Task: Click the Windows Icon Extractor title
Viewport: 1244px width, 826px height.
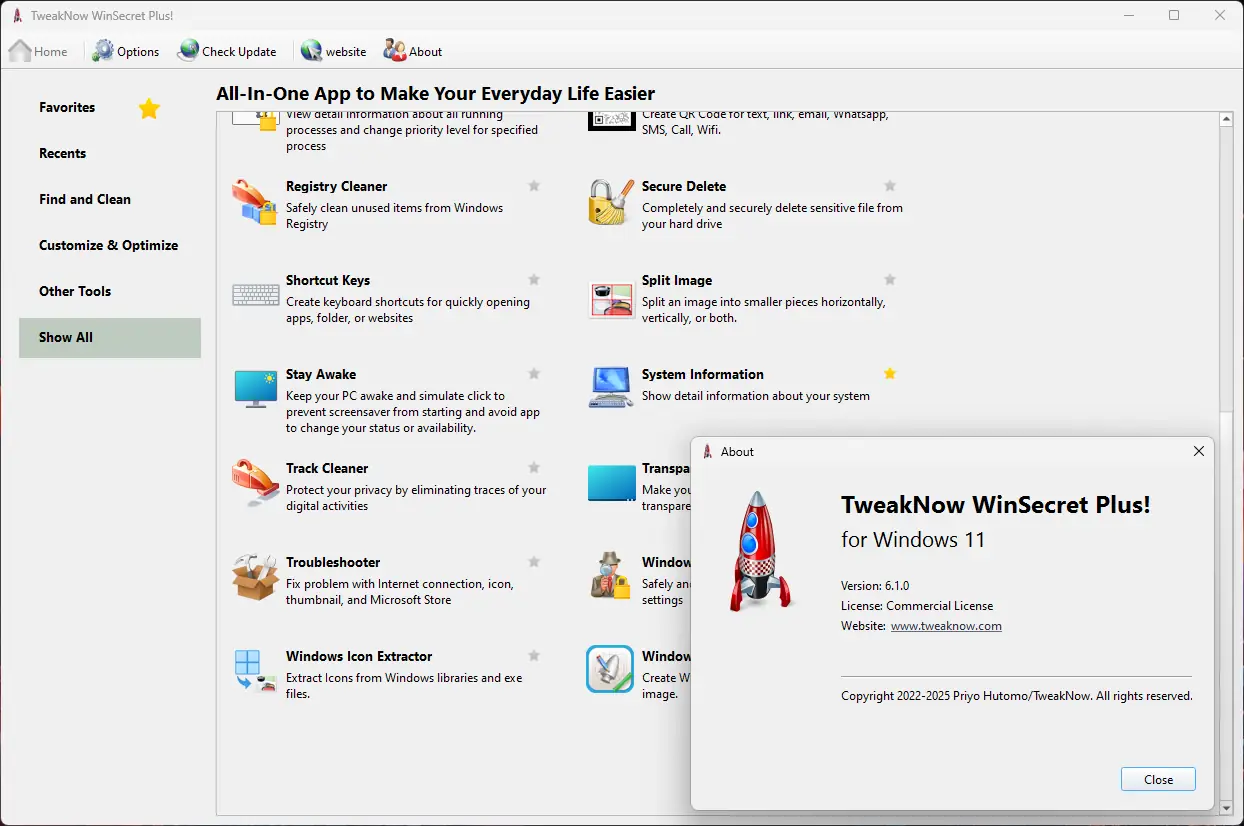Action: tap(359, 656)
